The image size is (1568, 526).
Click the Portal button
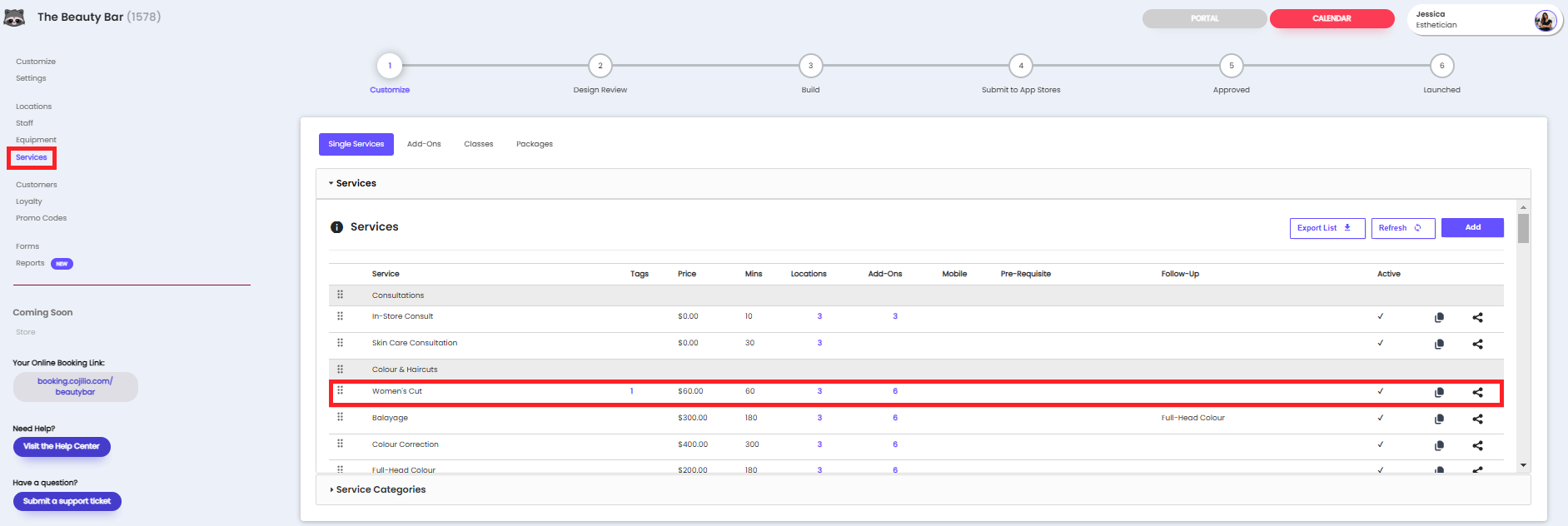[x=1204, y=18]
